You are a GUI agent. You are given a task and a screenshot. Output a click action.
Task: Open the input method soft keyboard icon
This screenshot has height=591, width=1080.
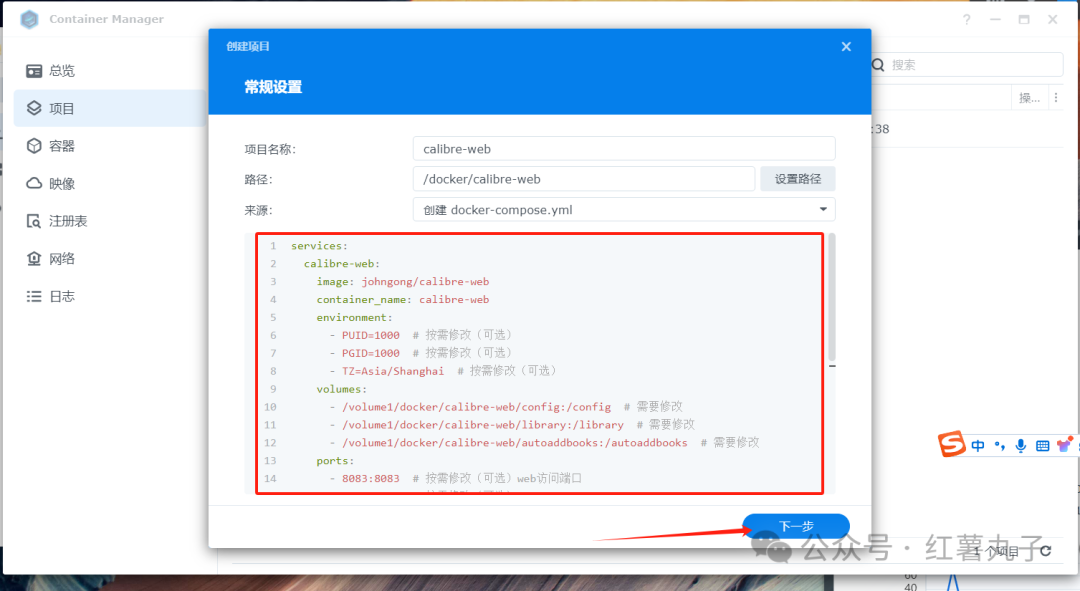point(1042,446)
